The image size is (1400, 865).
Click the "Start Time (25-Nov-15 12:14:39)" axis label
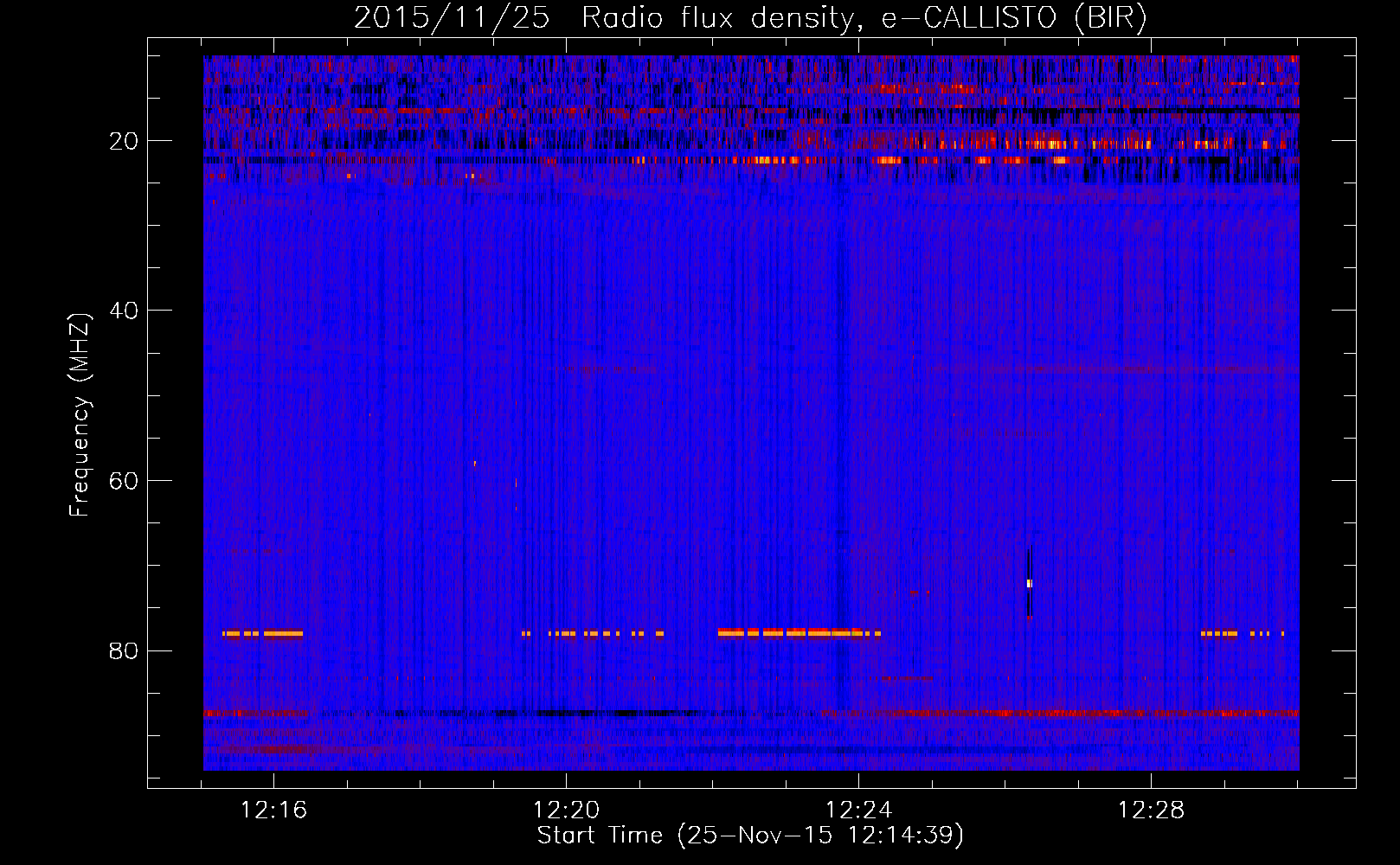750,836
